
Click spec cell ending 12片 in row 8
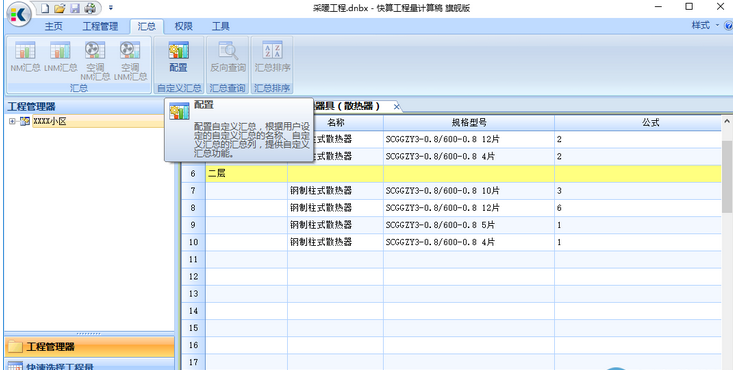469,208
